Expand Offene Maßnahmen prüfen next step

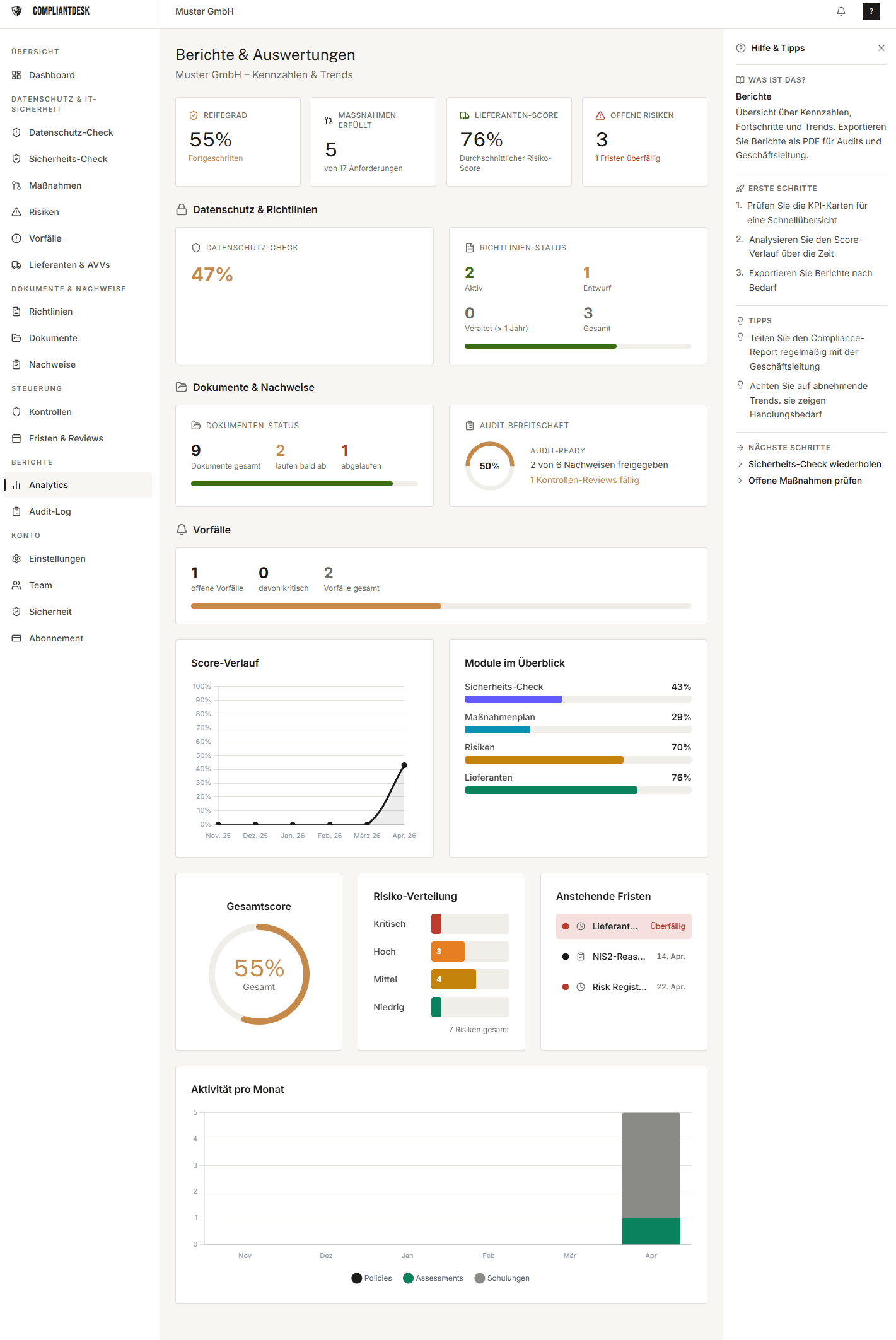[805, 481]
